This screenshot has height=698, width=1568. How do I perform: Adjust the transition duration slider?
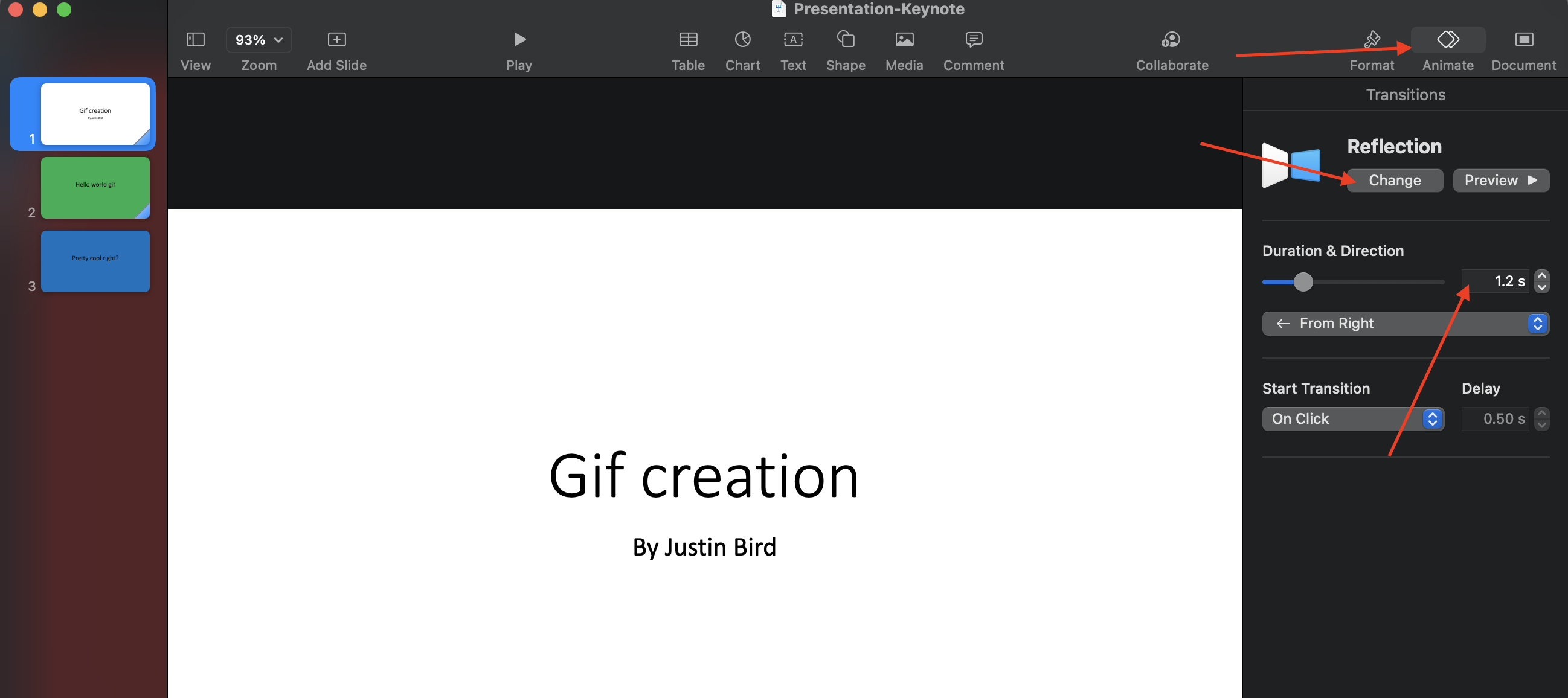(1304, 282)
